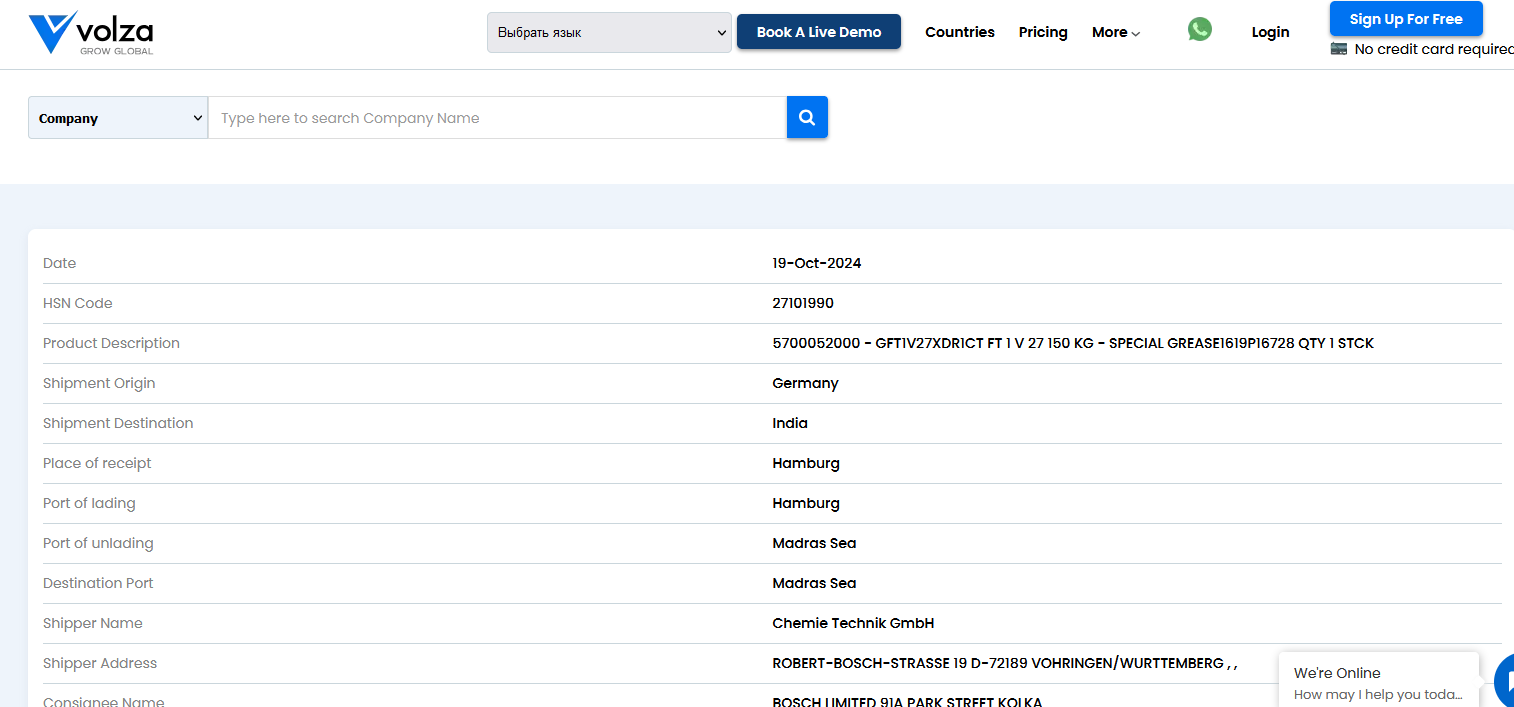
Task: Open the language selection dropdown
Action: click(609, 32)
